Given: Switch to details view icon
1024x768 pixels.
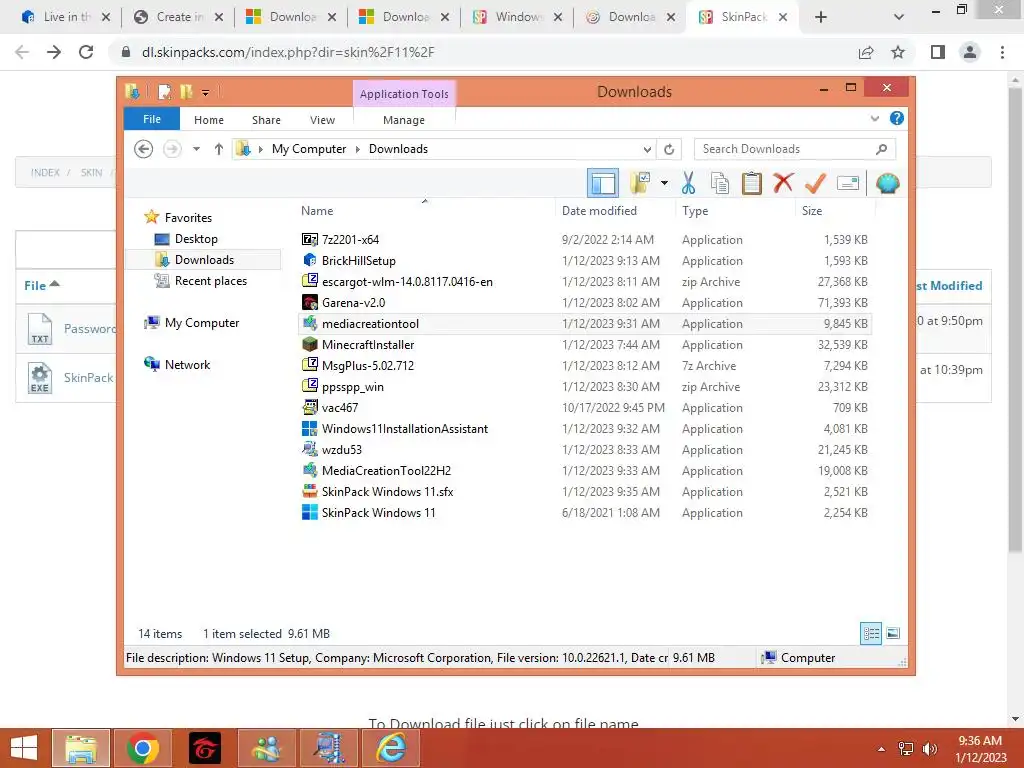Looking at the screenshot, I should 871,633.
